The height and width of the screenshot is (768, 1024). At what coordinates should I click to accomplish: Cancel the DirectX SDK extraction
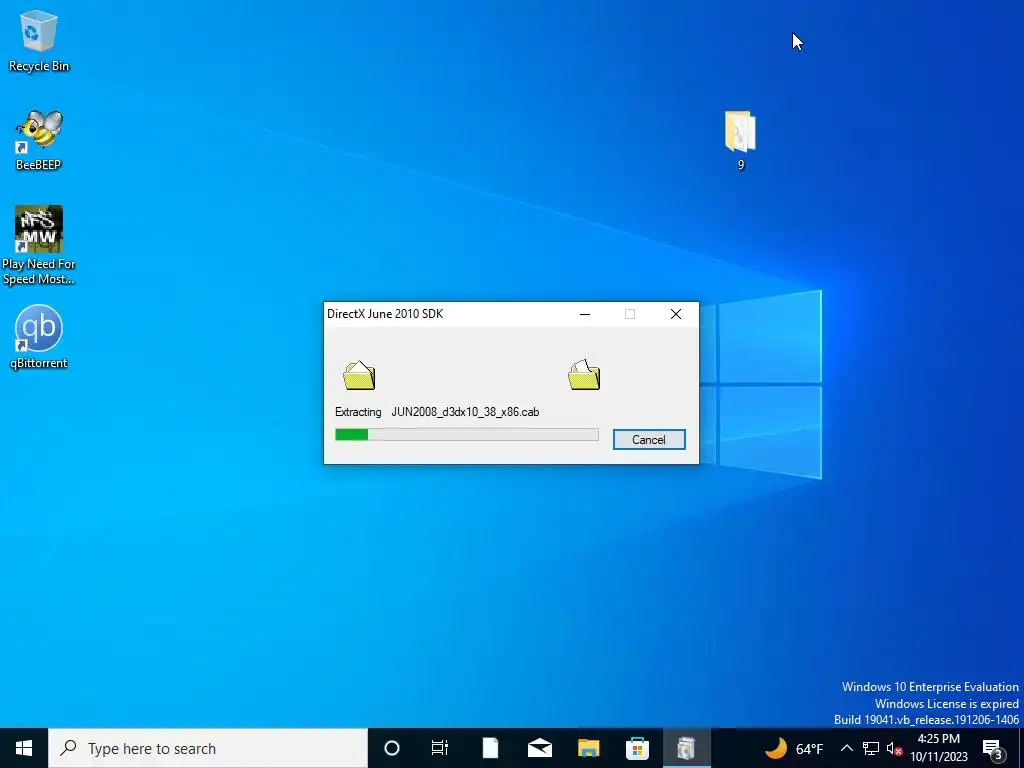[x=648, y=440]
